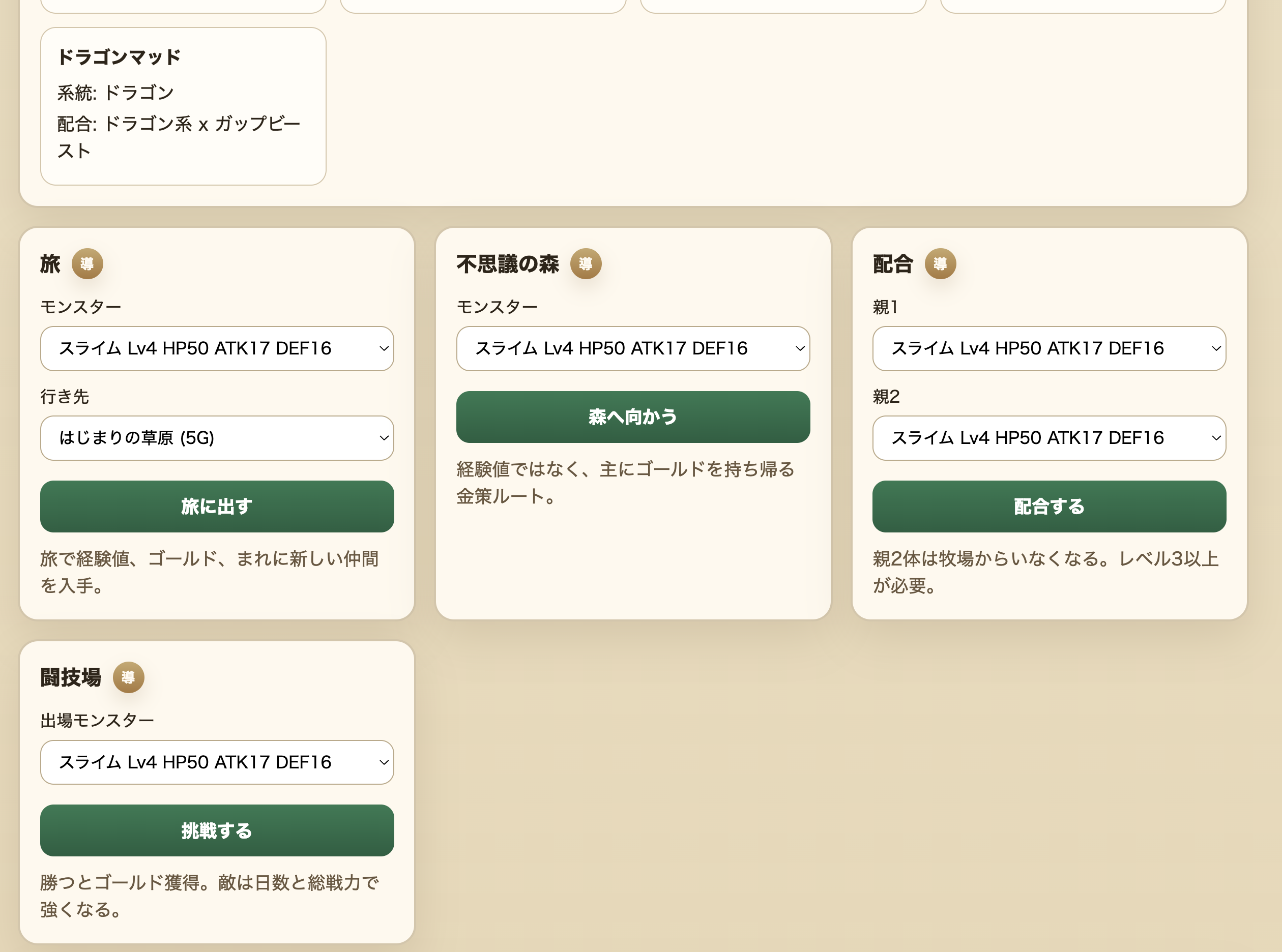Image resolution: width=1282 pixels, height=952 pixels.
Task: Open the guide badge beside 闘技場 heading
Action: pos(128,678)
